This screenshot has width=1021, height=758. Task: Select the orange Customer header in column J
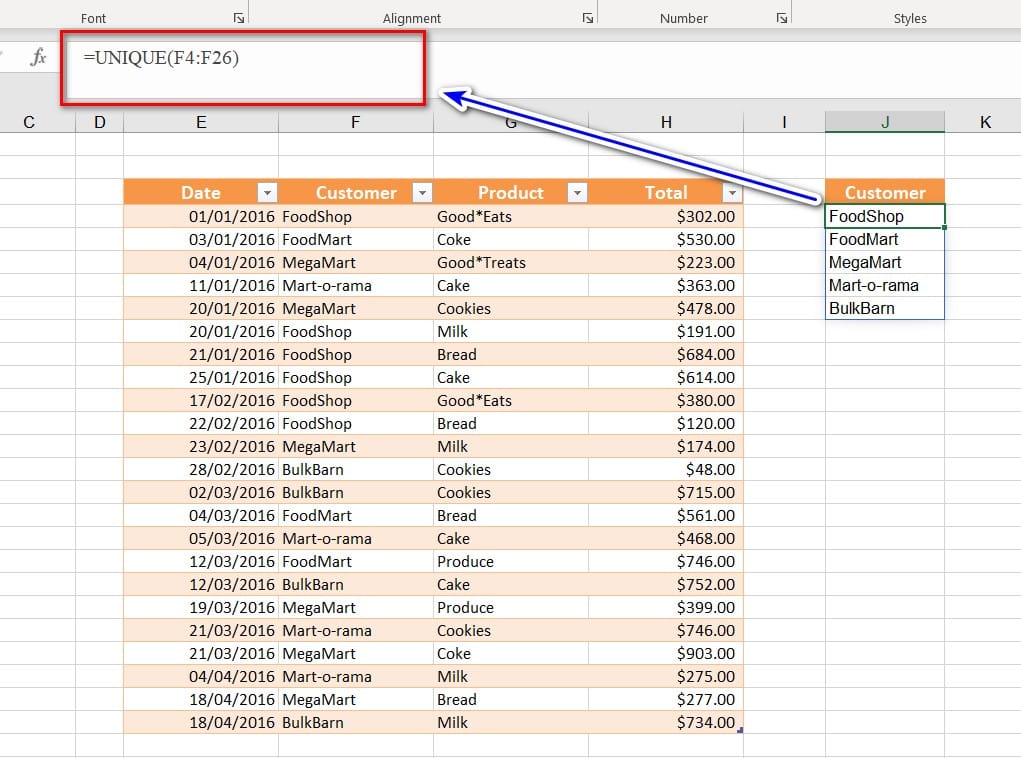[884, 193]
